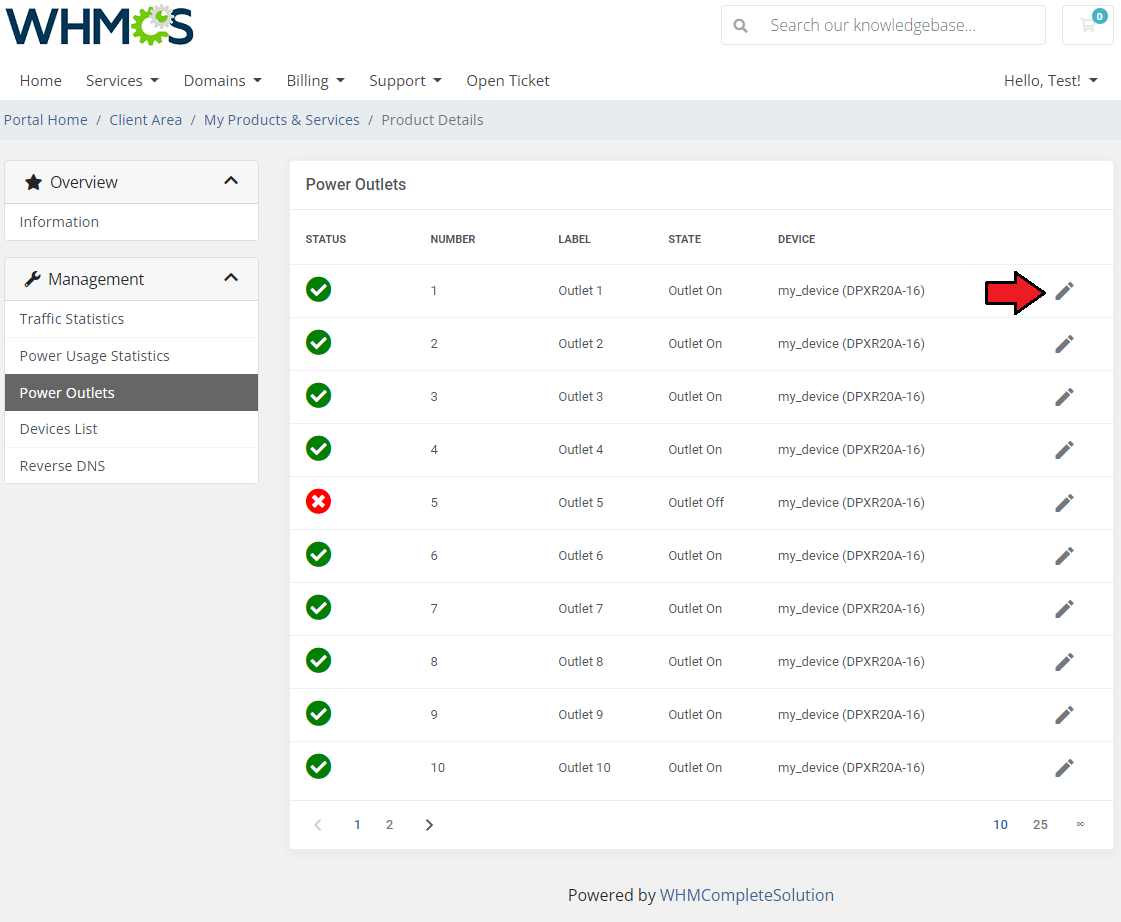
Task: Go to page 1 of the outlets table
Action: coord(357,825)
